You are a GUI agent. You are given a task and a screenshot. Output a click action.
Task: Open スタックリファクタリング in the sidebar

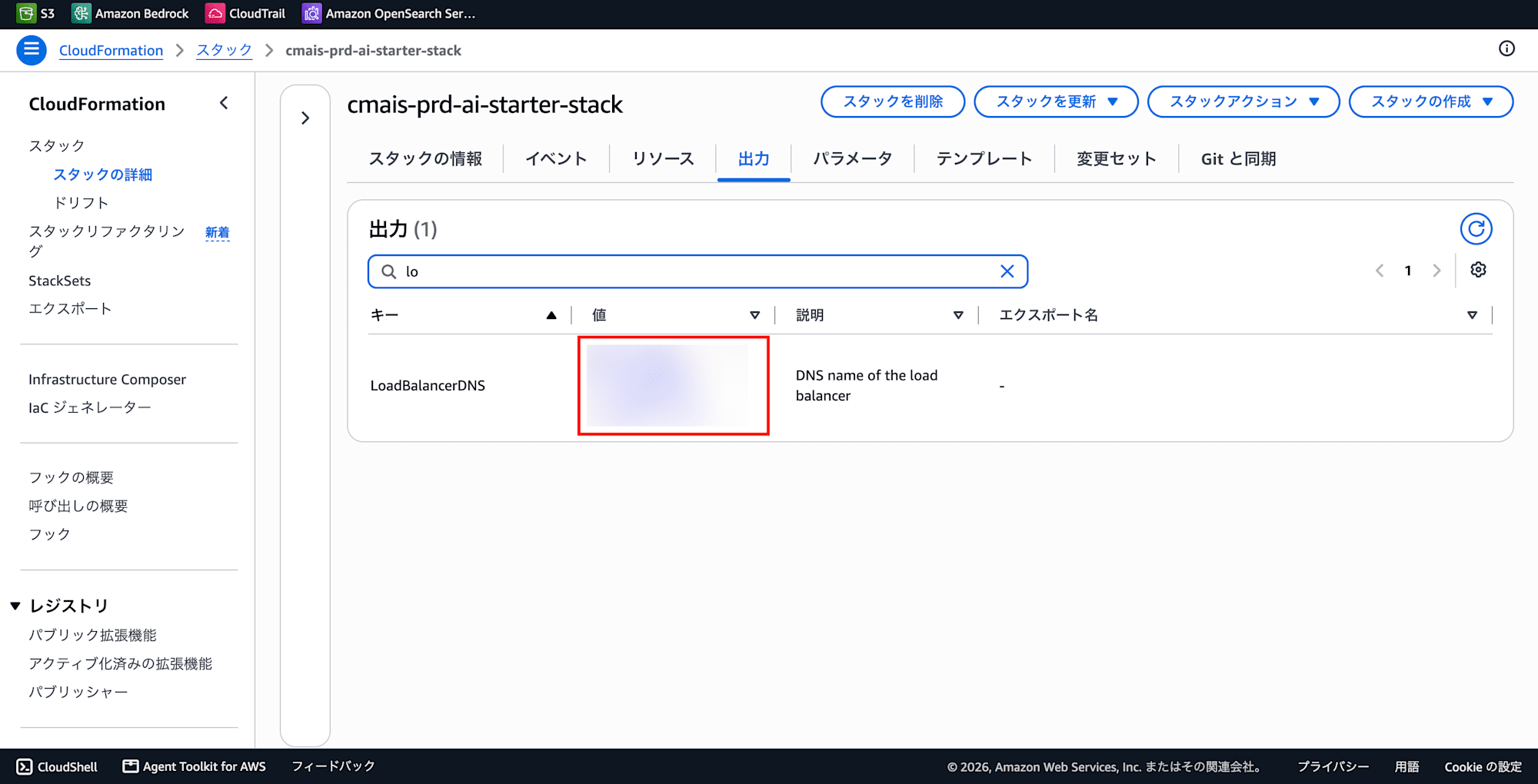click(107, 241)
